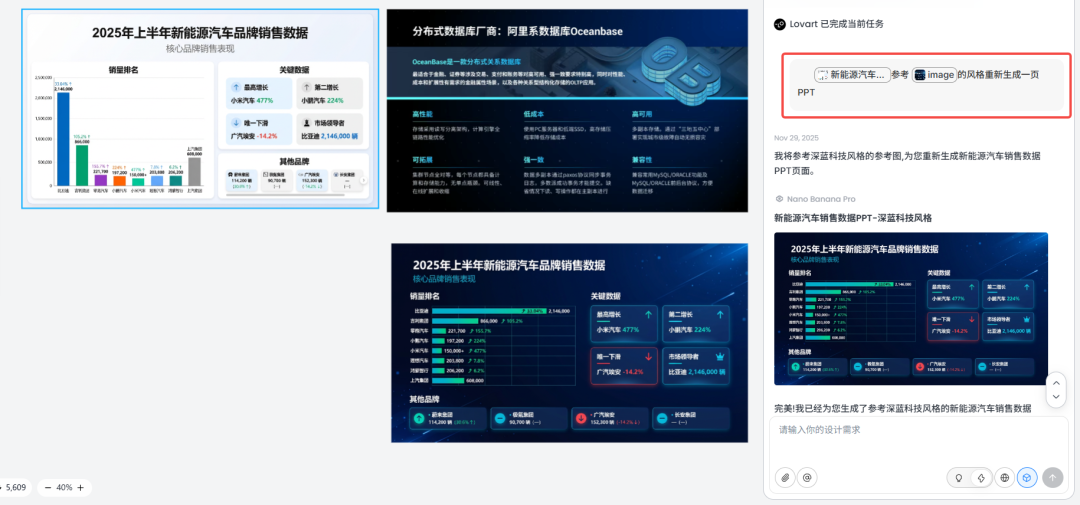This screenshot has width=1080, height=505.
Task: Click the Nano Banana Pro label
Action: (x=820, y=199)
